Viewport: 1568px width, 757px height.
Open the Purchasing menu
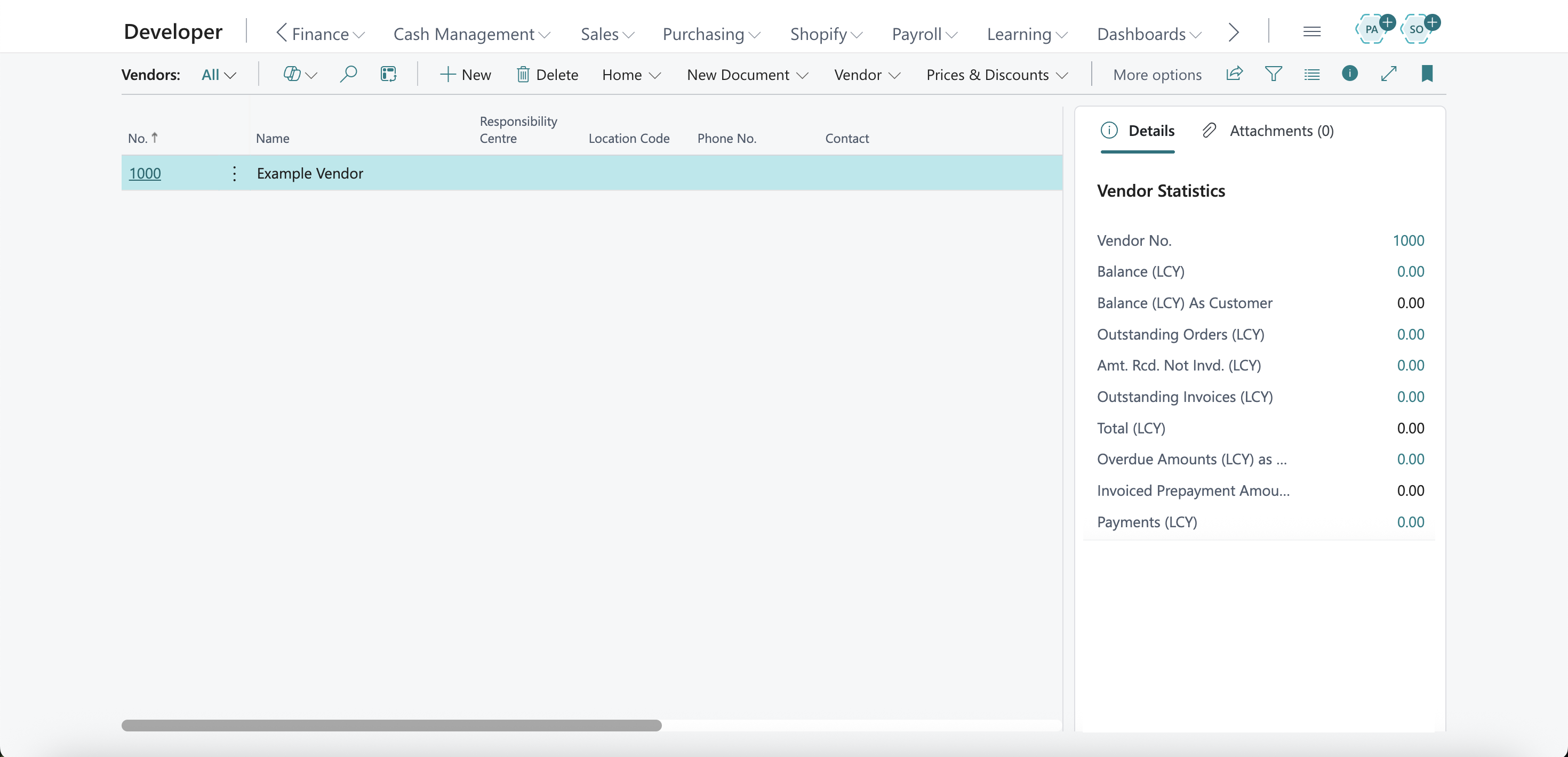pos(711,34)
